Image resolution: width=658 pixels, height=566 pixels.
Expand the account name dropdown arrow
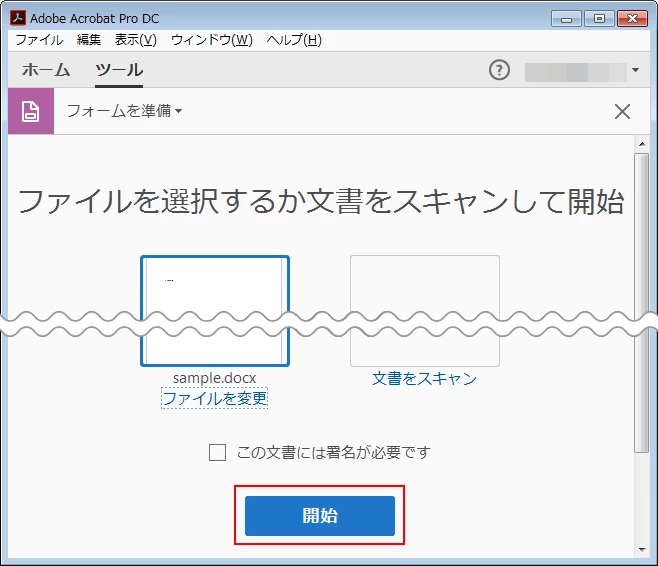(x=635, y=70)
